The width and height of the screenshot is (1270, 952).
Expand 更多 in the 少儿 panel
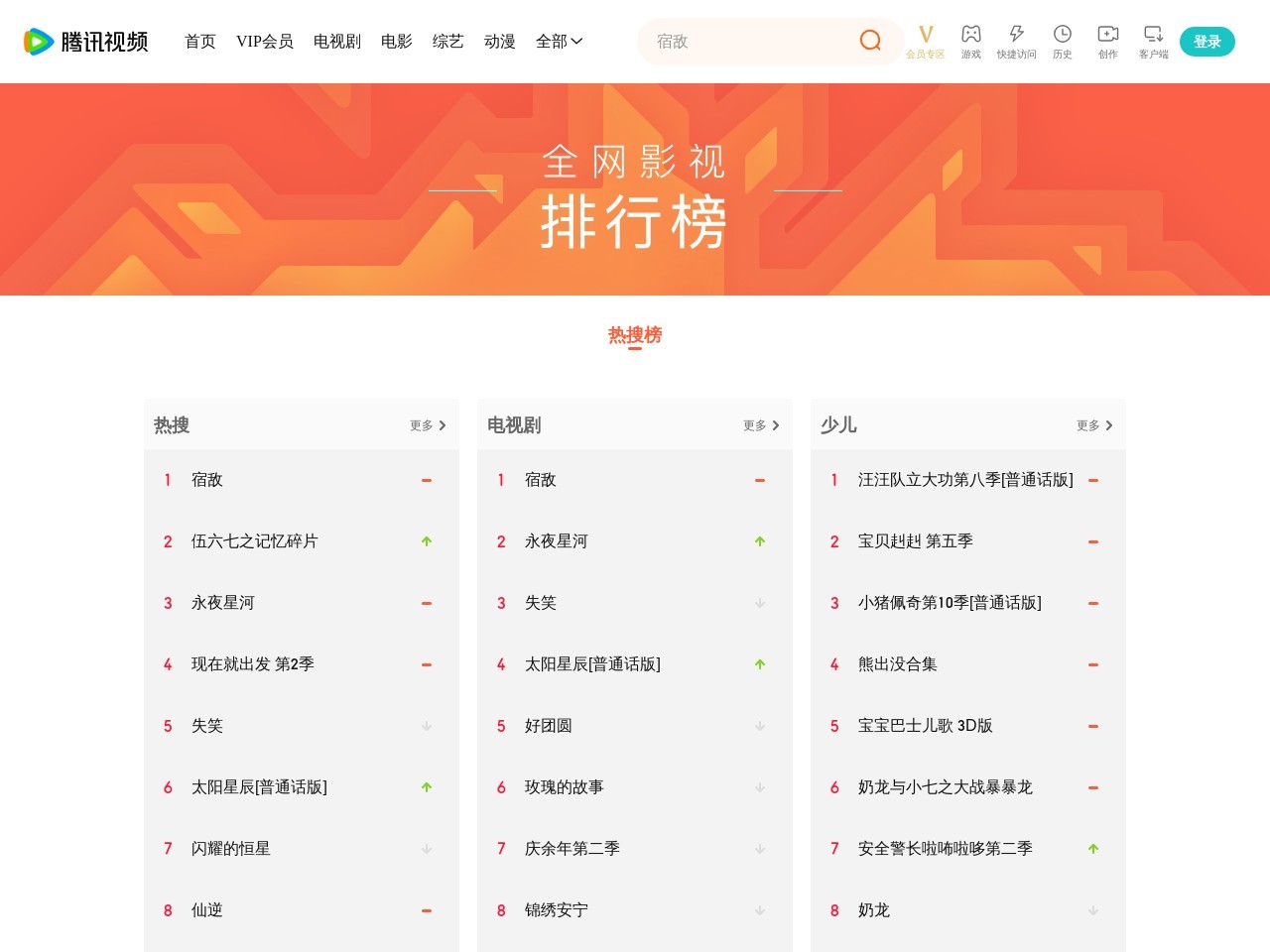tap(1094, 425)
